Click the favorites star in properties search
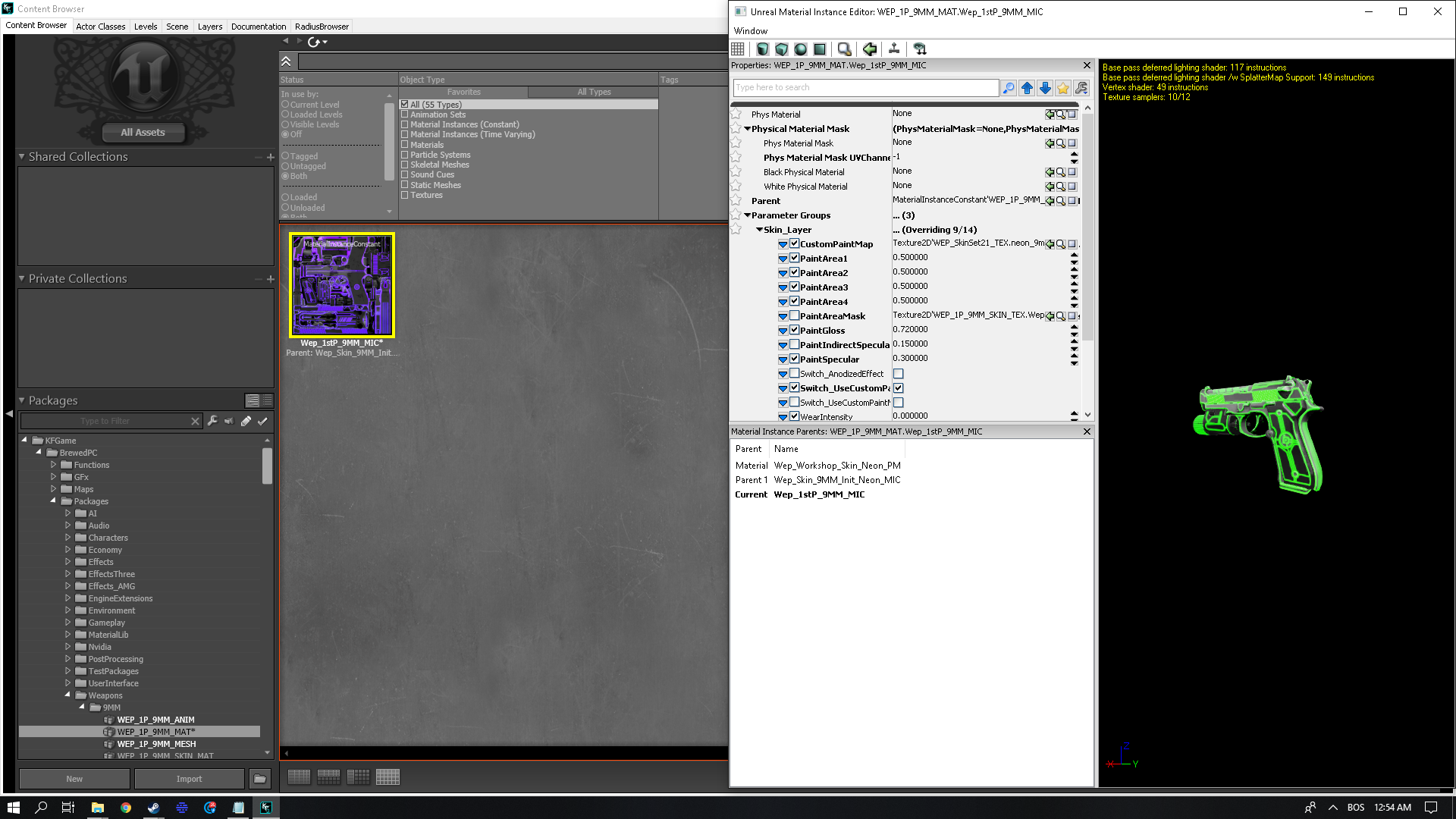The image size is (1456, 819). pos(1063,89)
